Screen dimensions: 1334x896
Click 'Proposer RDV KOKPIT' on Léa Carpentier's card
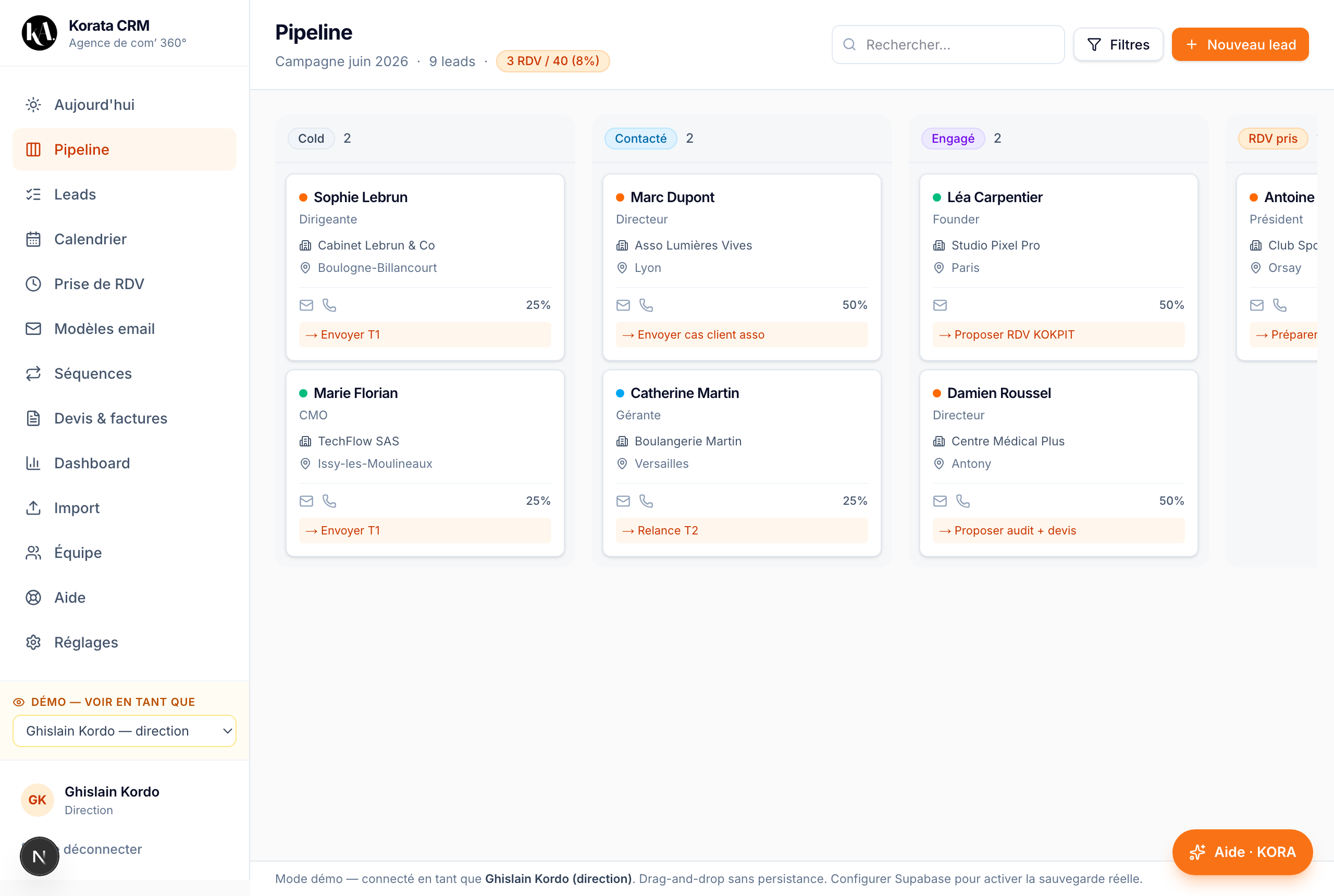click(x=1058, y=335)
